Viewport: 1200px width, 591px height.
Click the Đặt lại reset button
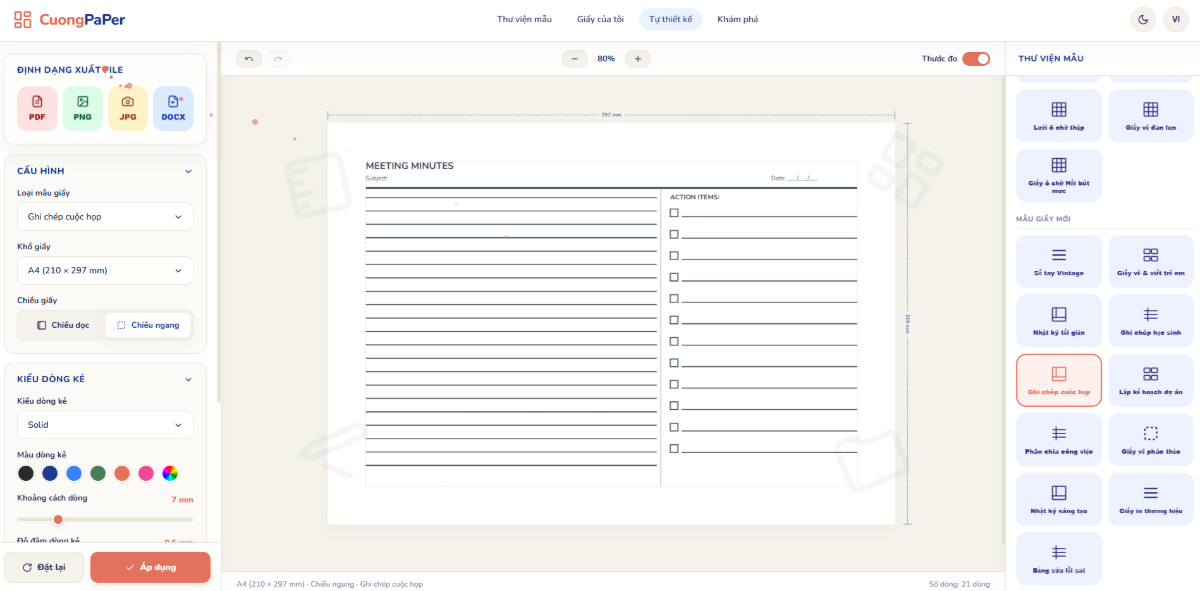(x=44, y=567)
